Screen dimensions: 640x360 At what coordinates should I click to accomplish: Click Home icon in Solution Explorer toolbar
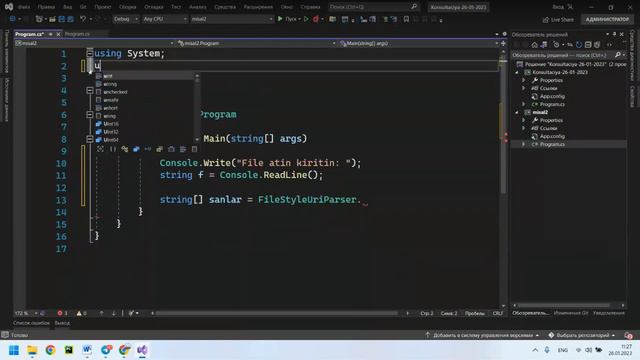point(535,44)
